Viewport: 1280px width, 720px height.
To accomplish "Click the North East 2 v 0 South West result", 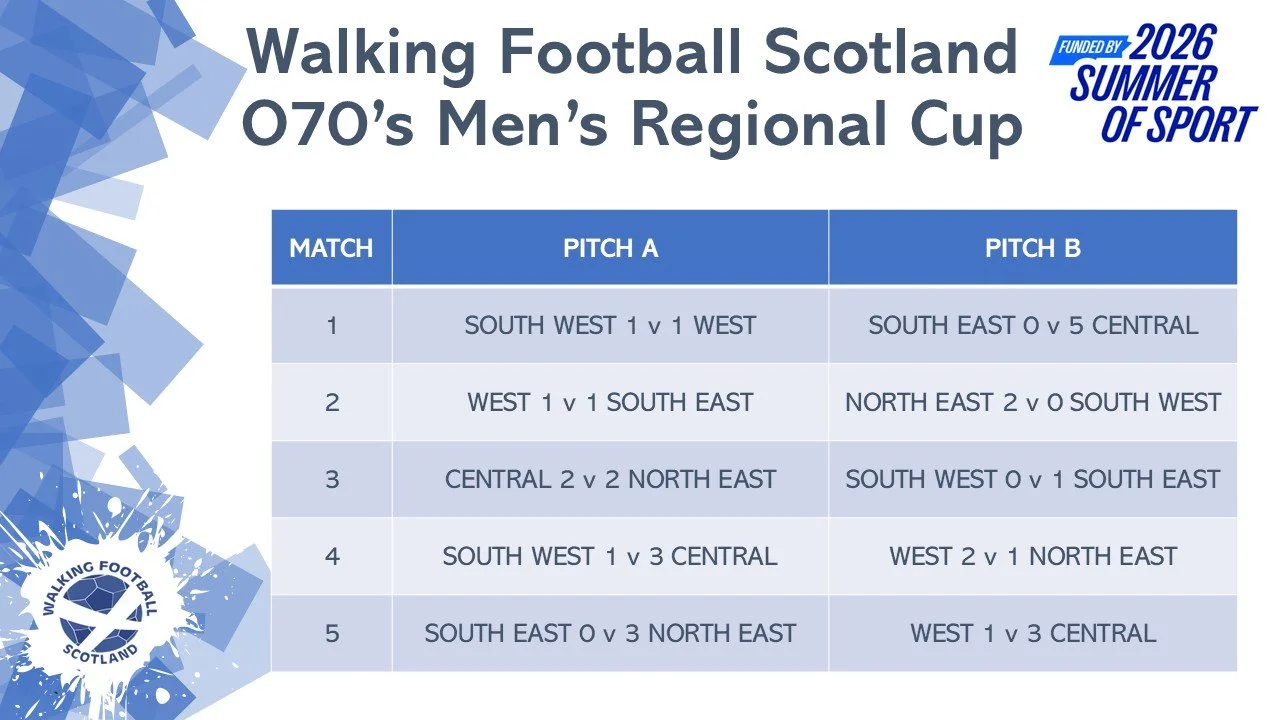I will click(1033, 402).
